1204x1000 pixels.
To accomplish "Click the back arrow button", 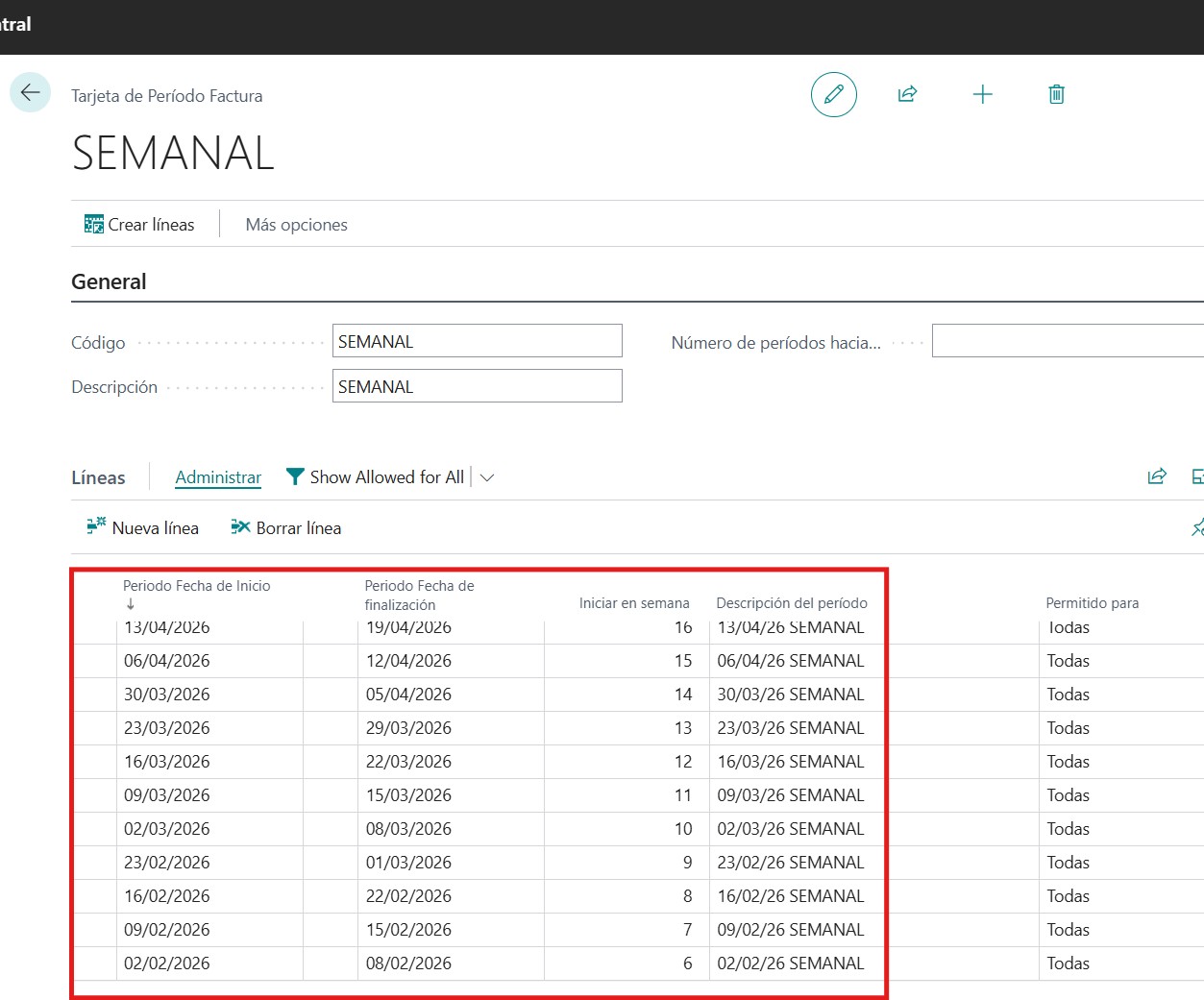I will point(30,93).
